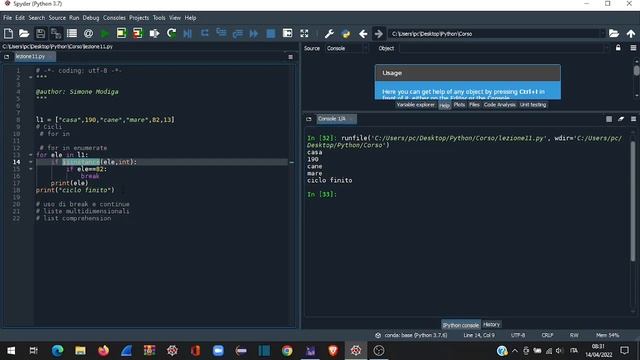This screenshot has width=640, height=360.
Task: Collapse the docstring fold at line 2
Action: (31, 77)
